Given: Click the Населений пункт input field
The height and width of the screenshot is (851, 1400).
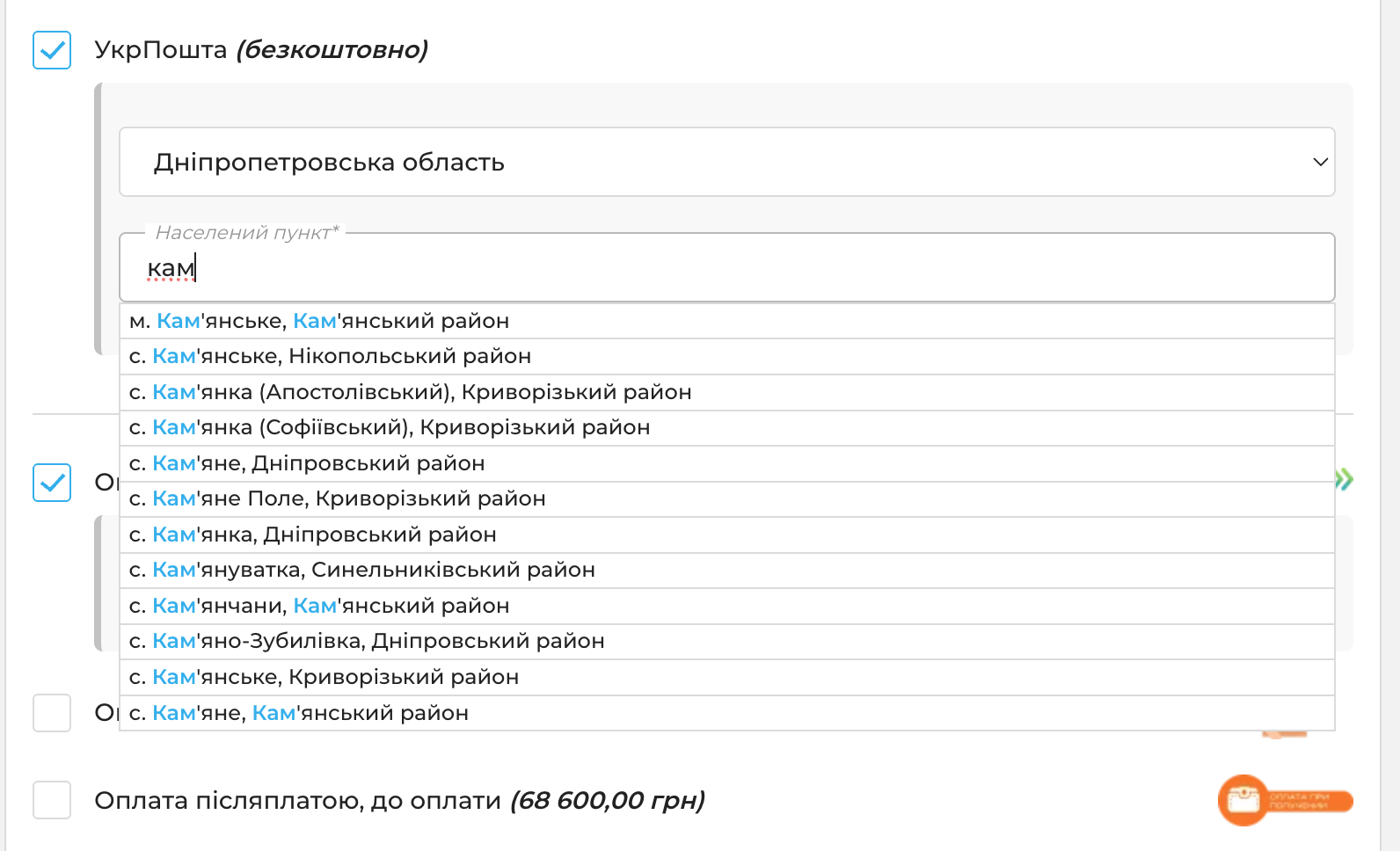Looking at the screenshot, I should click(727, 267).
